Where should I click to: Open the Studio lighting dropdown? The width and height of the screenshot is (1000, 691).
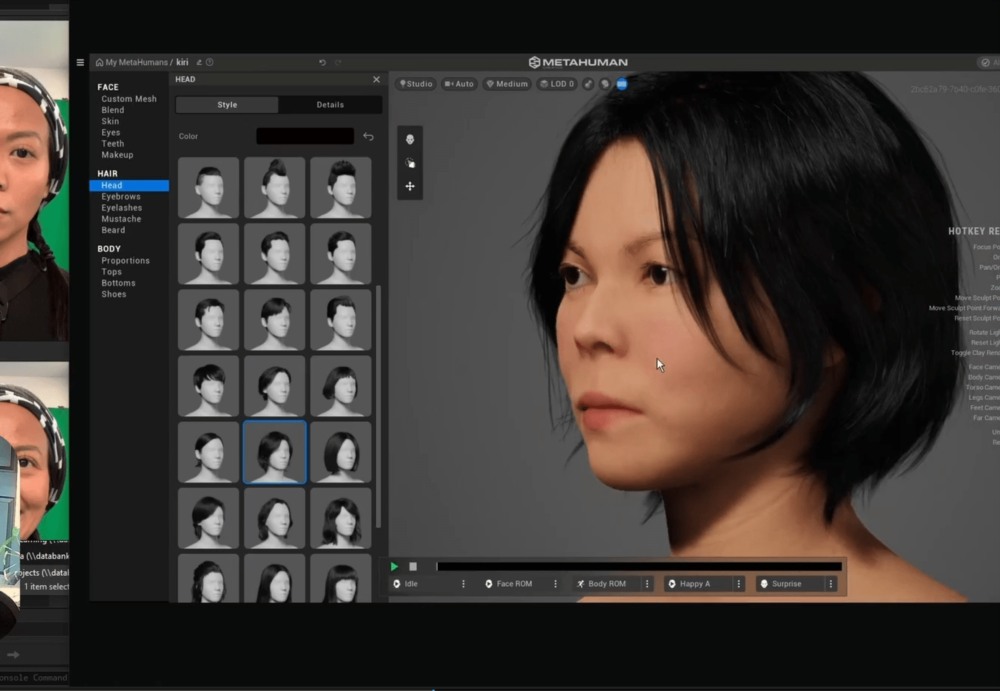416,84
